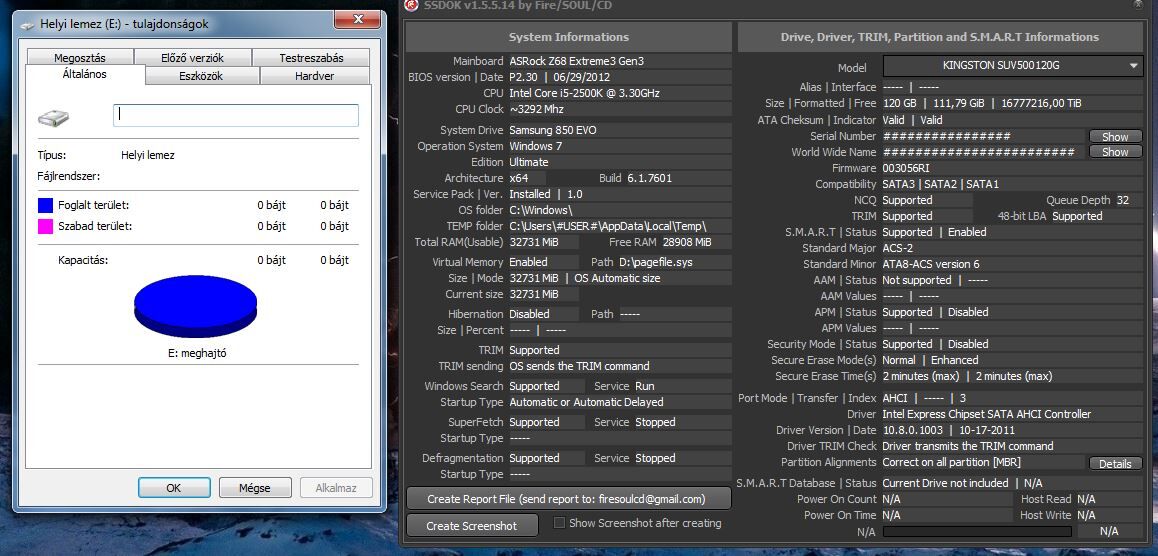The image size is (1158, 556).
Task: Close the drive properties dialog
Action: pyautogui.click(x=358, y=18)
